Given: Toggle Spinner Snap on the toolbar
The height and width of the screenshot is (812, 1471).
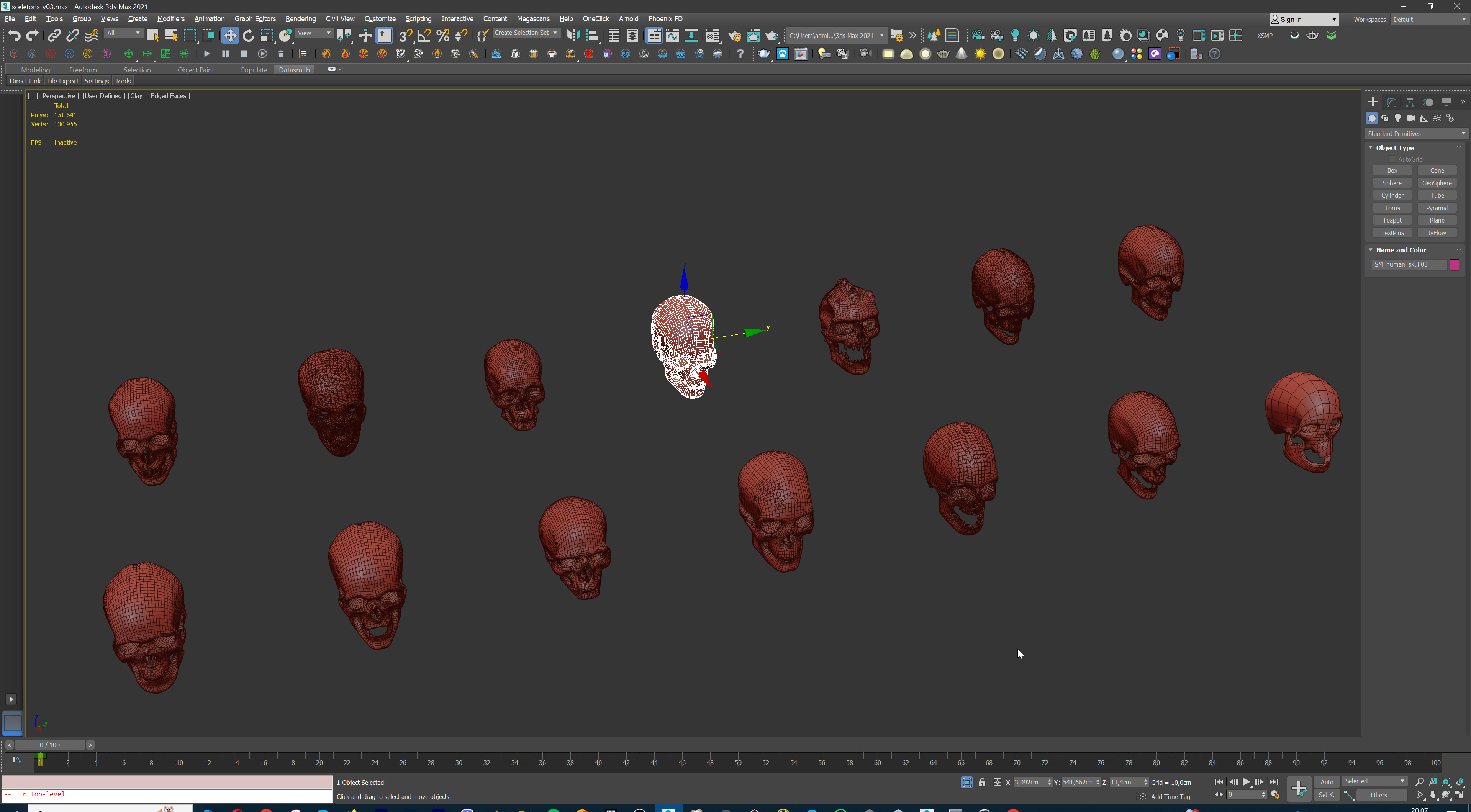Looking at the screenshot, I should click(461, 35).
